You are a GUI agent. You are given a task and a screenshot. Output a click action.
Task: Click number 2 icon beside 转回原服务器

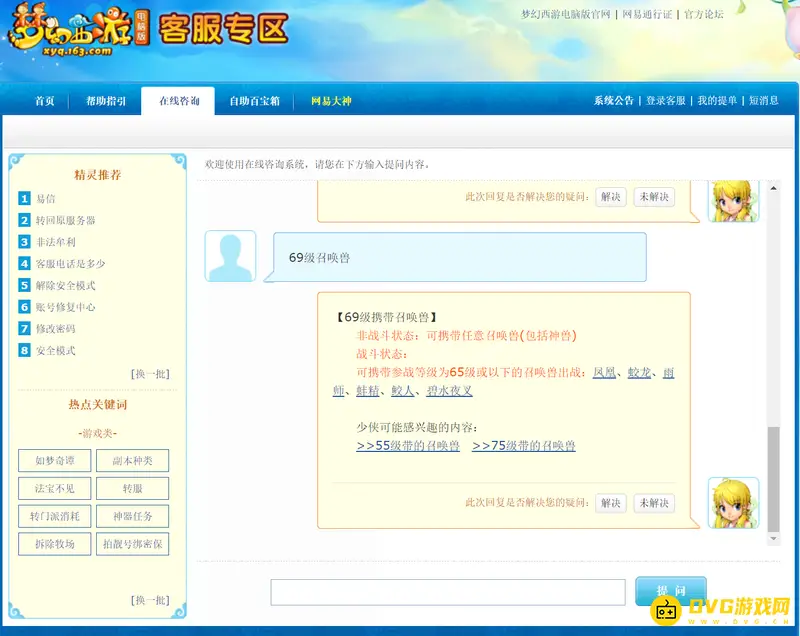[x=24, y=220]
